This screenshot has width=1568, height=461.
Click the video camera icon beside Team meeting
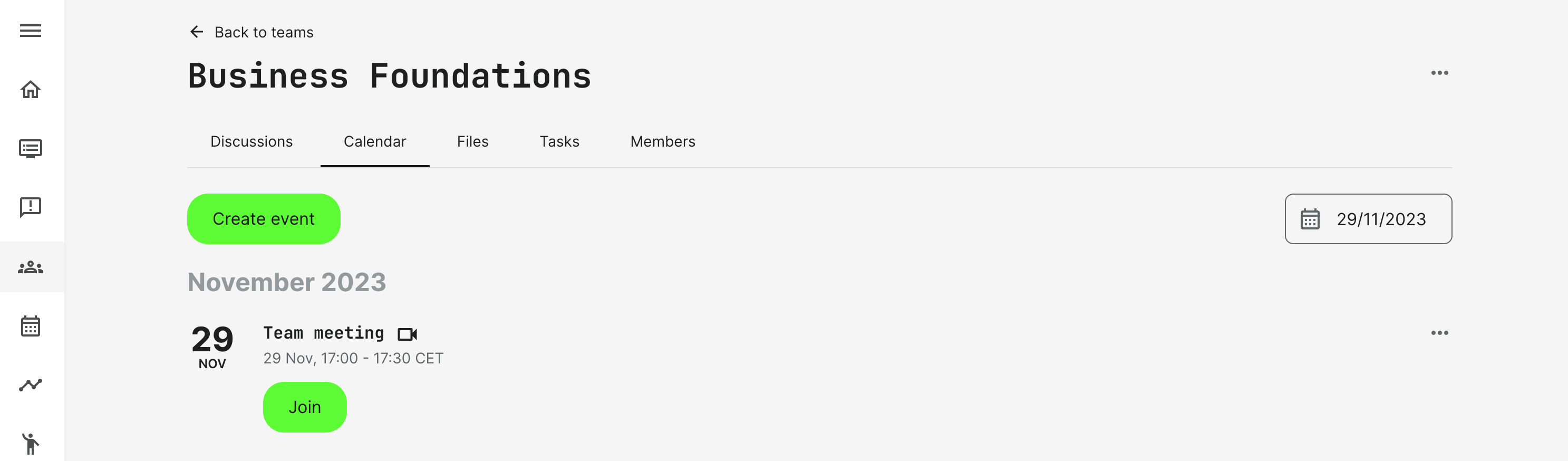tap(407, 334)
